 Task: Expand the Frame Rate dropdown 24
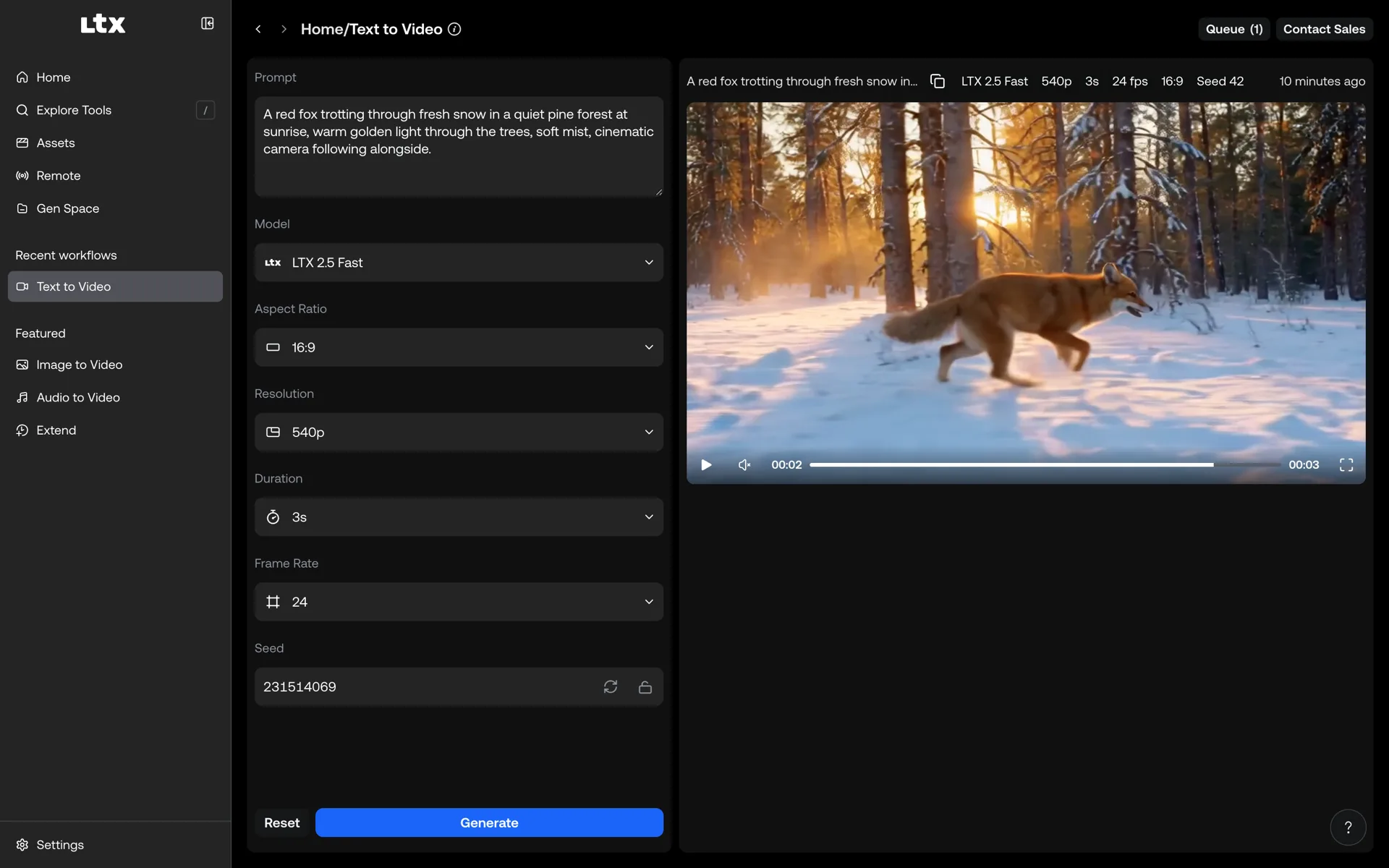pyautogui.click(x=459, y=602)
